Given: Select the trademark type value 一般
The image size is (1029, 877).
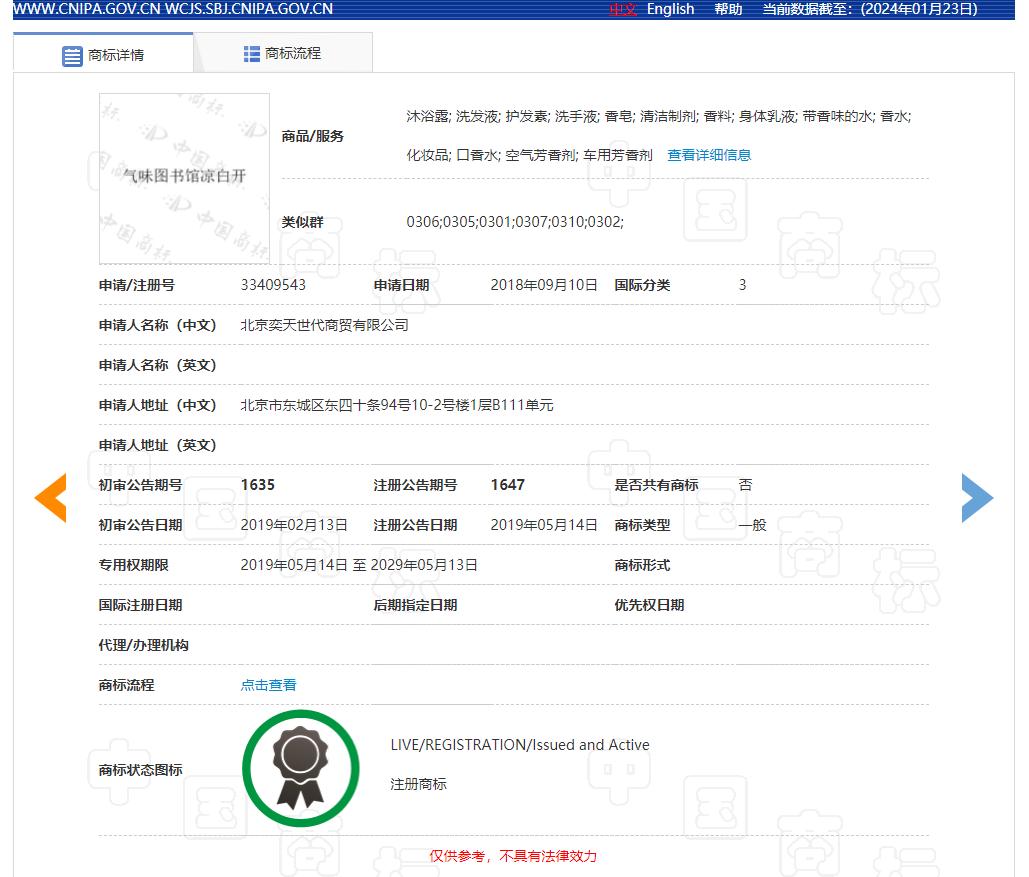Looking at the screenshot, I should pos(752,525).
